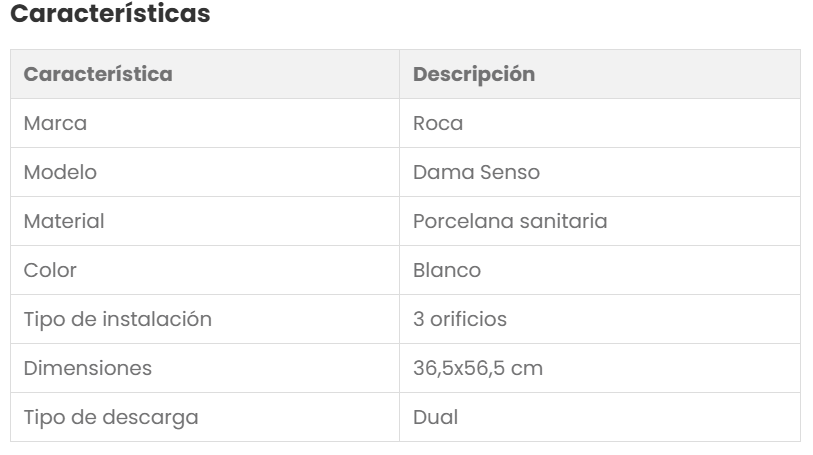Select the Dimensiones row label
Screen dimensions: 813x455
tap(88, 369)
